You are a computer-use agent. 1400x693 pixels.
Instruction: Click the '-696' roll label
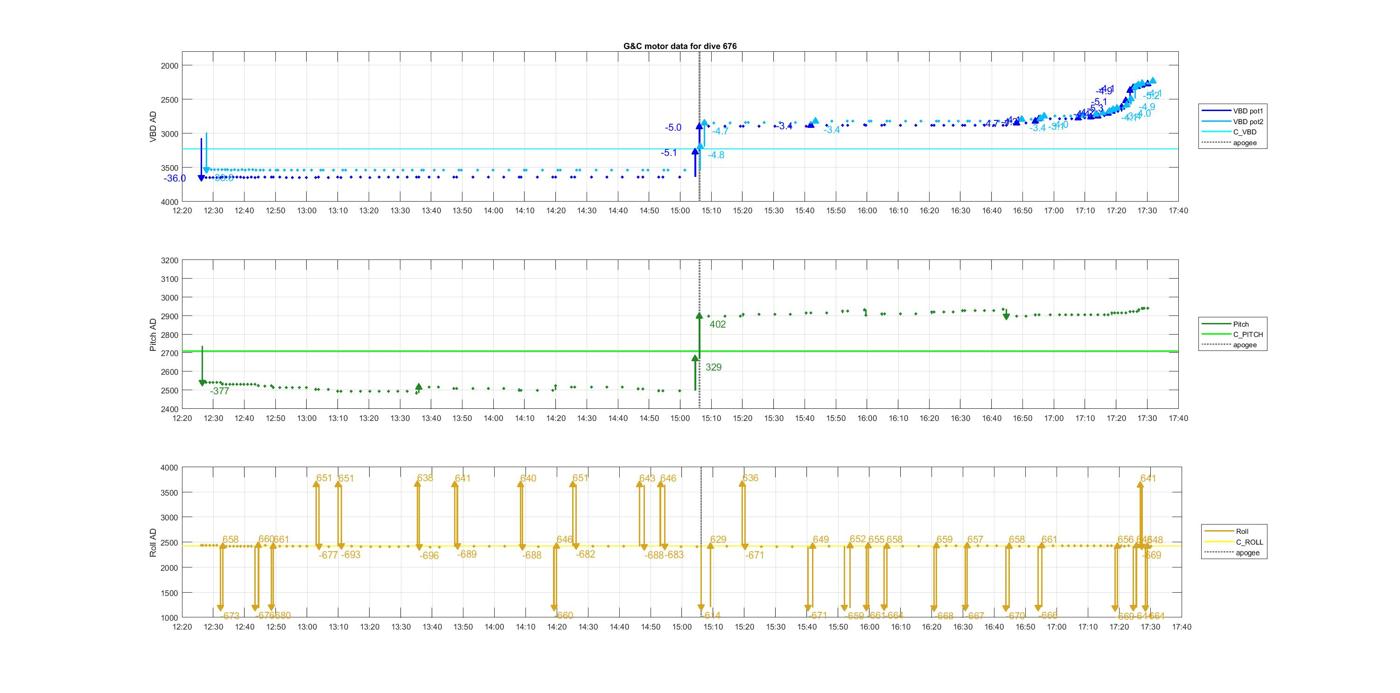[429, 556]
